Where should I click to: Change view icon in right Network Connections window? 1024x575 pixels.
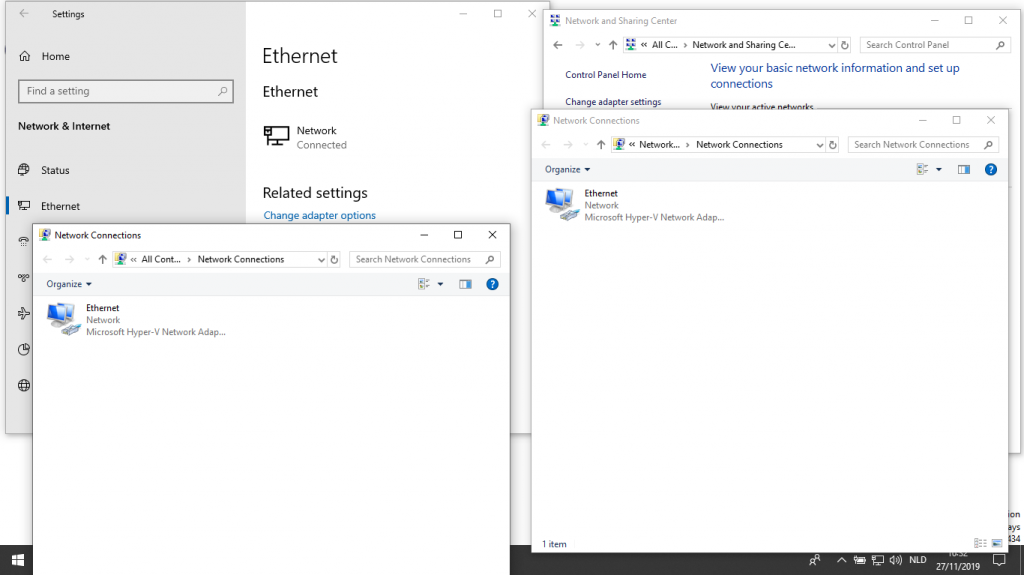tap(922, 169)
